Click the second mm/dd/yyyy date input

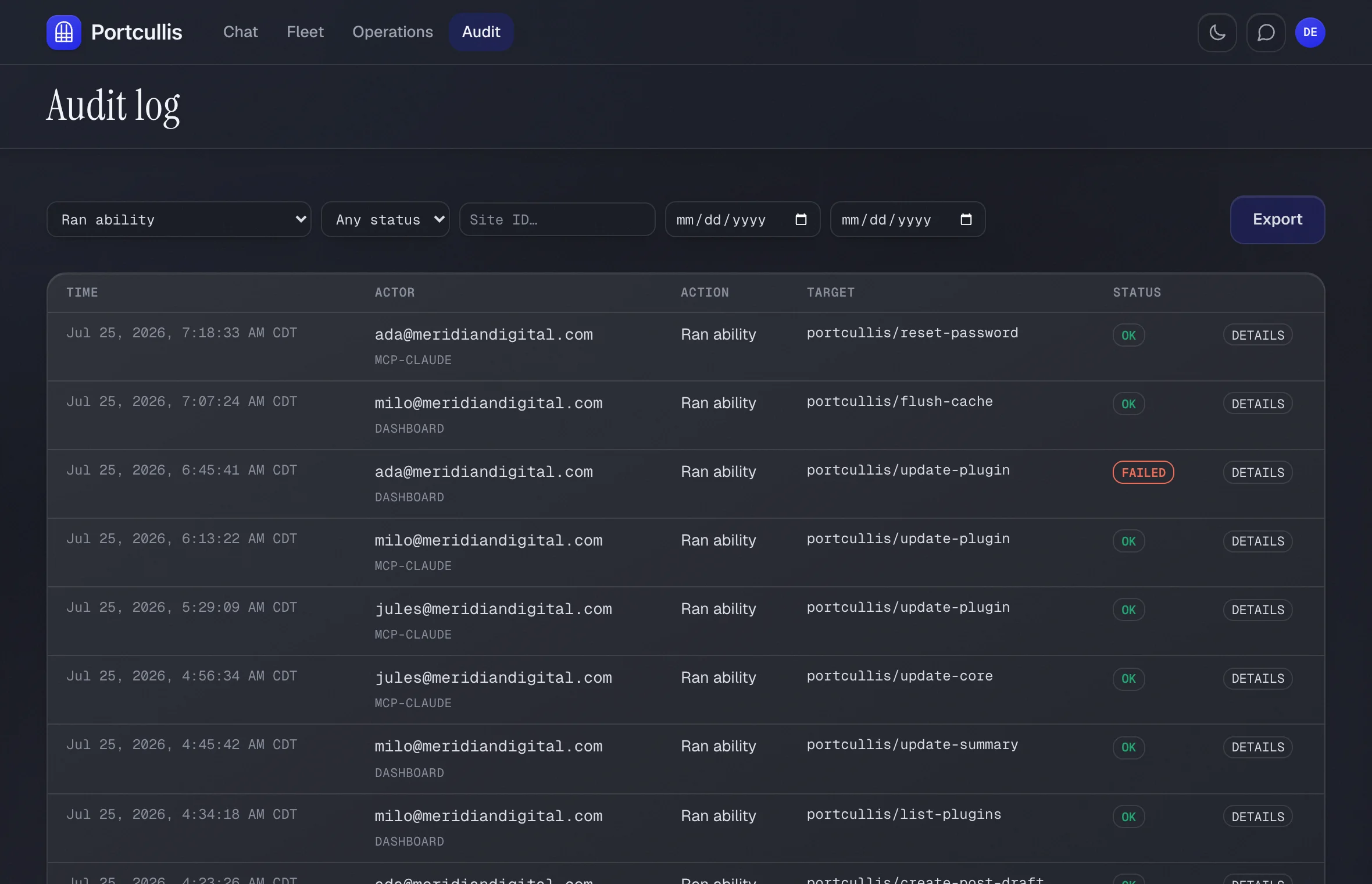pyautogui.click(x=908, y=220)
